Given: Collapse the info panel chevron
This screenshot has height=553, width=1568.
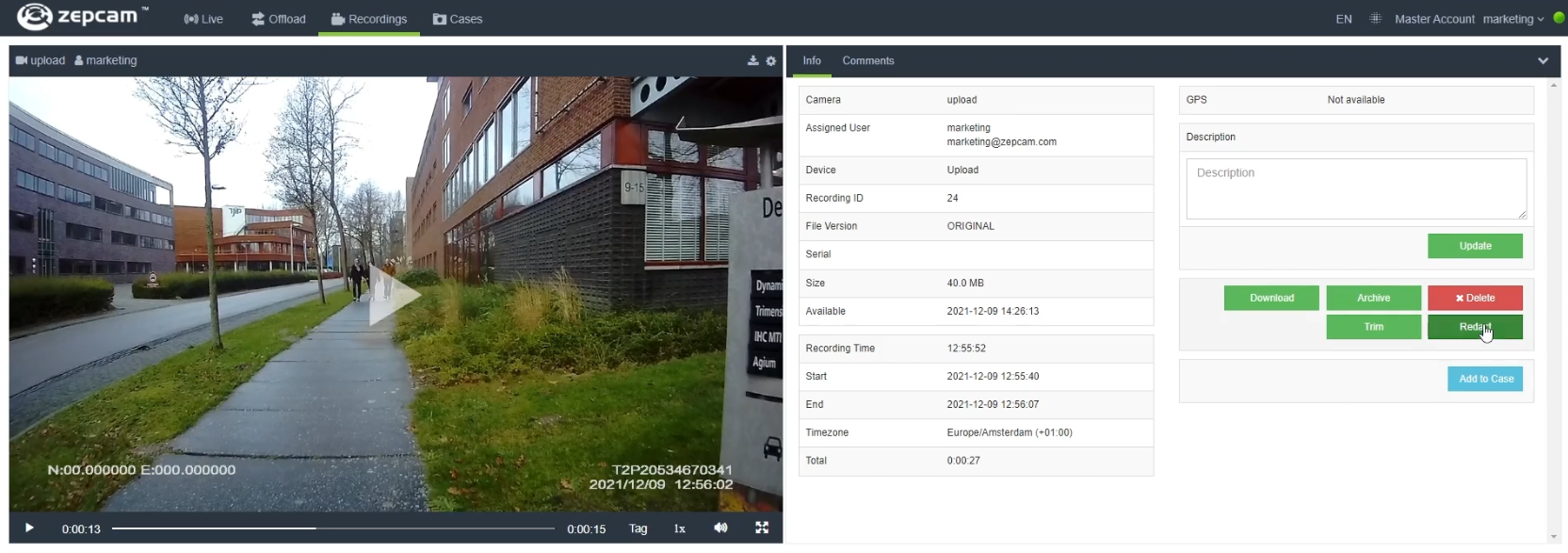Looking at the screenshot, I should (1543, 60).
